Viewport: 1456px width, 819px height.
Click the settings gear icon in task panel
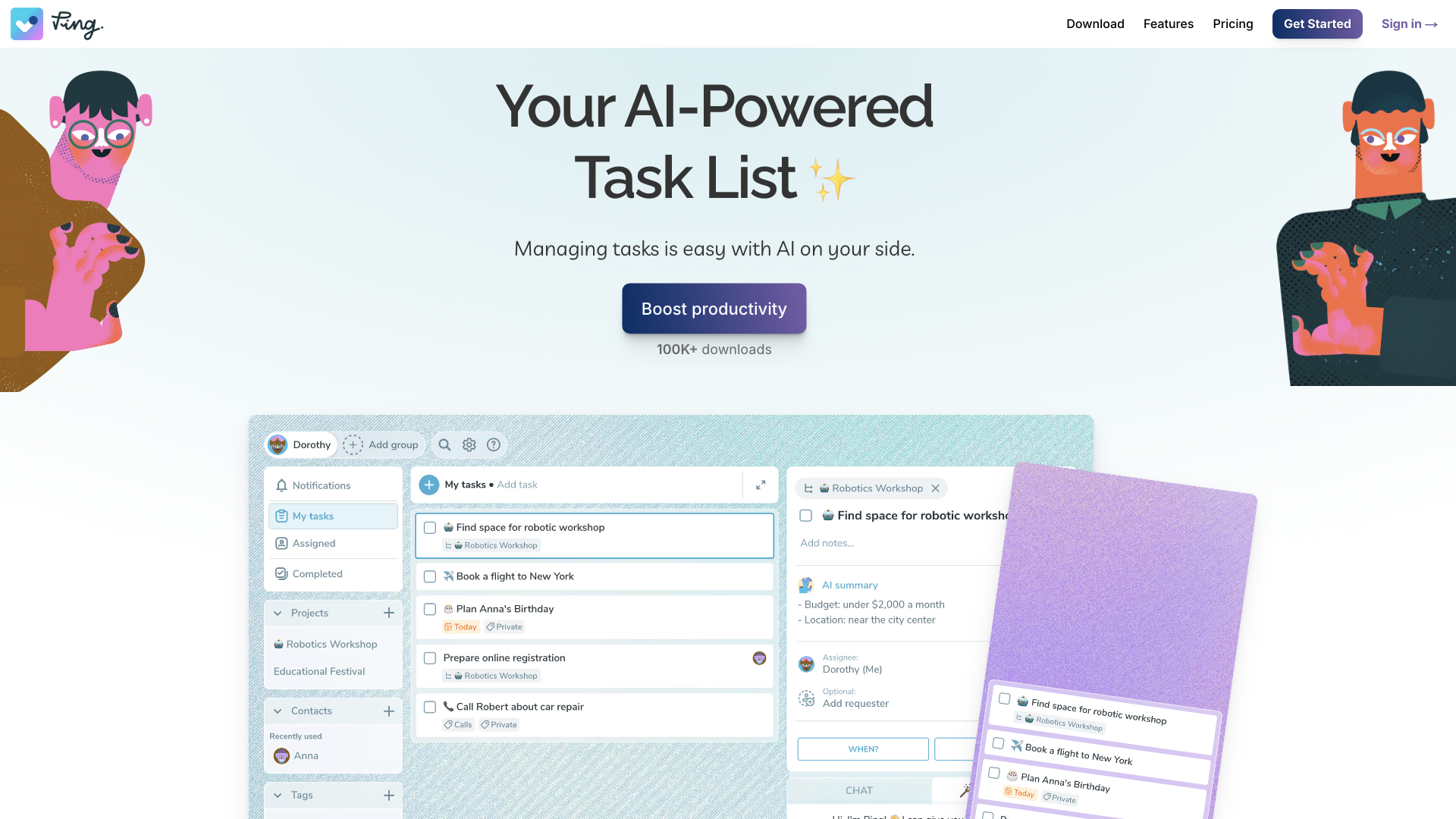[x=469, y=445]
